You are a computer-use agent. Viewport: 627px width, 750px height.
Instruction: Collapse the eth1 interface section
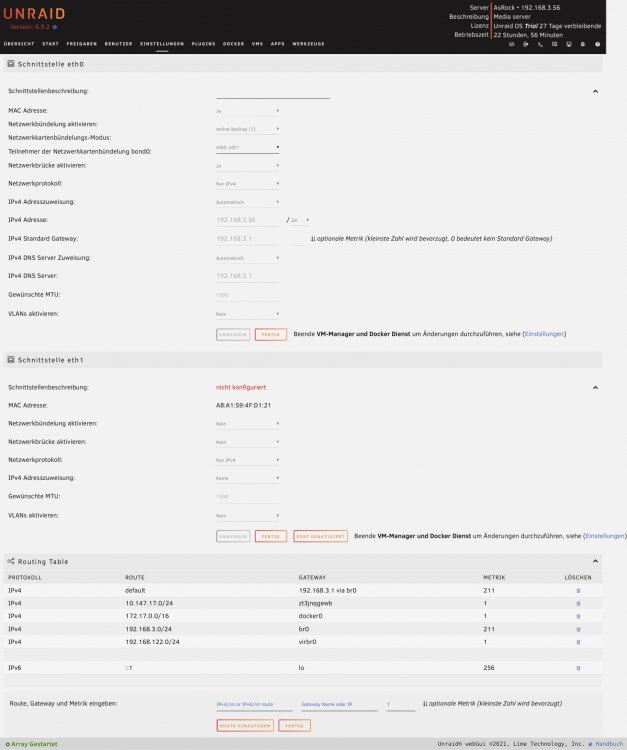coord(595,387)
